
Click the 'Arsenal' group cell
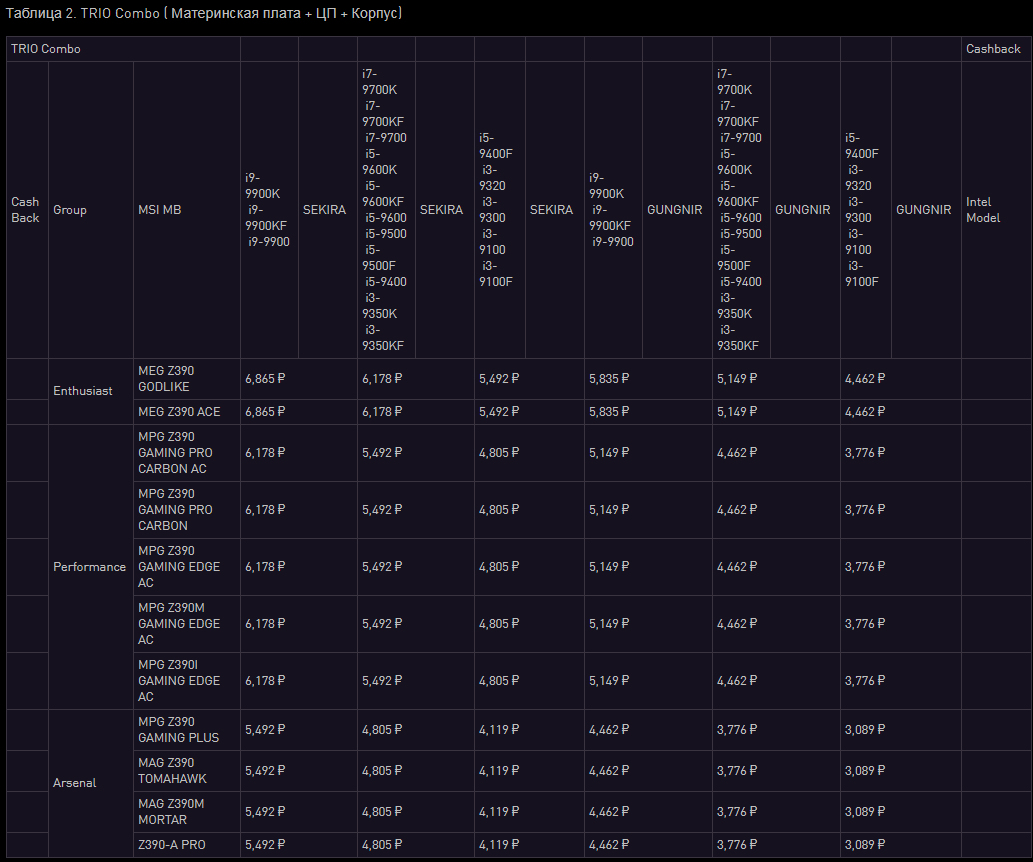pos(75,783)
